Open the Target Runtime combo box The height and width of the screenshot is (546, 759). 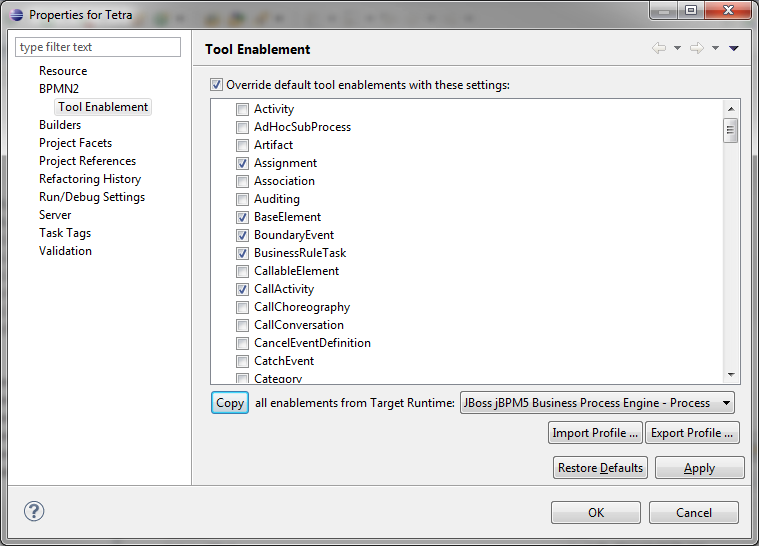pyautogui.click(x=597, y=403)
